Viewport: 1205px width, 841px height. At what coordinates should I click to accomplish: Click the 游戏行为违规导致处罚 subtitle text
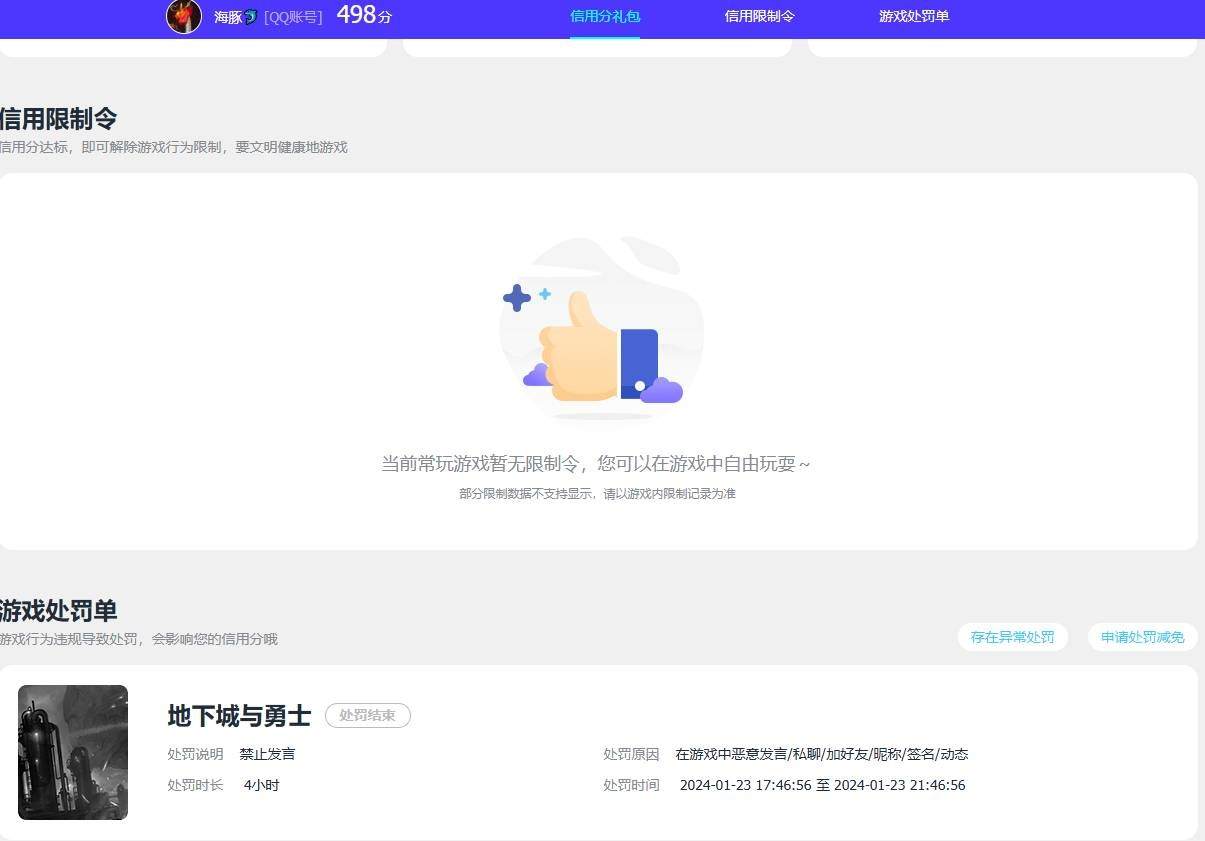139,639
